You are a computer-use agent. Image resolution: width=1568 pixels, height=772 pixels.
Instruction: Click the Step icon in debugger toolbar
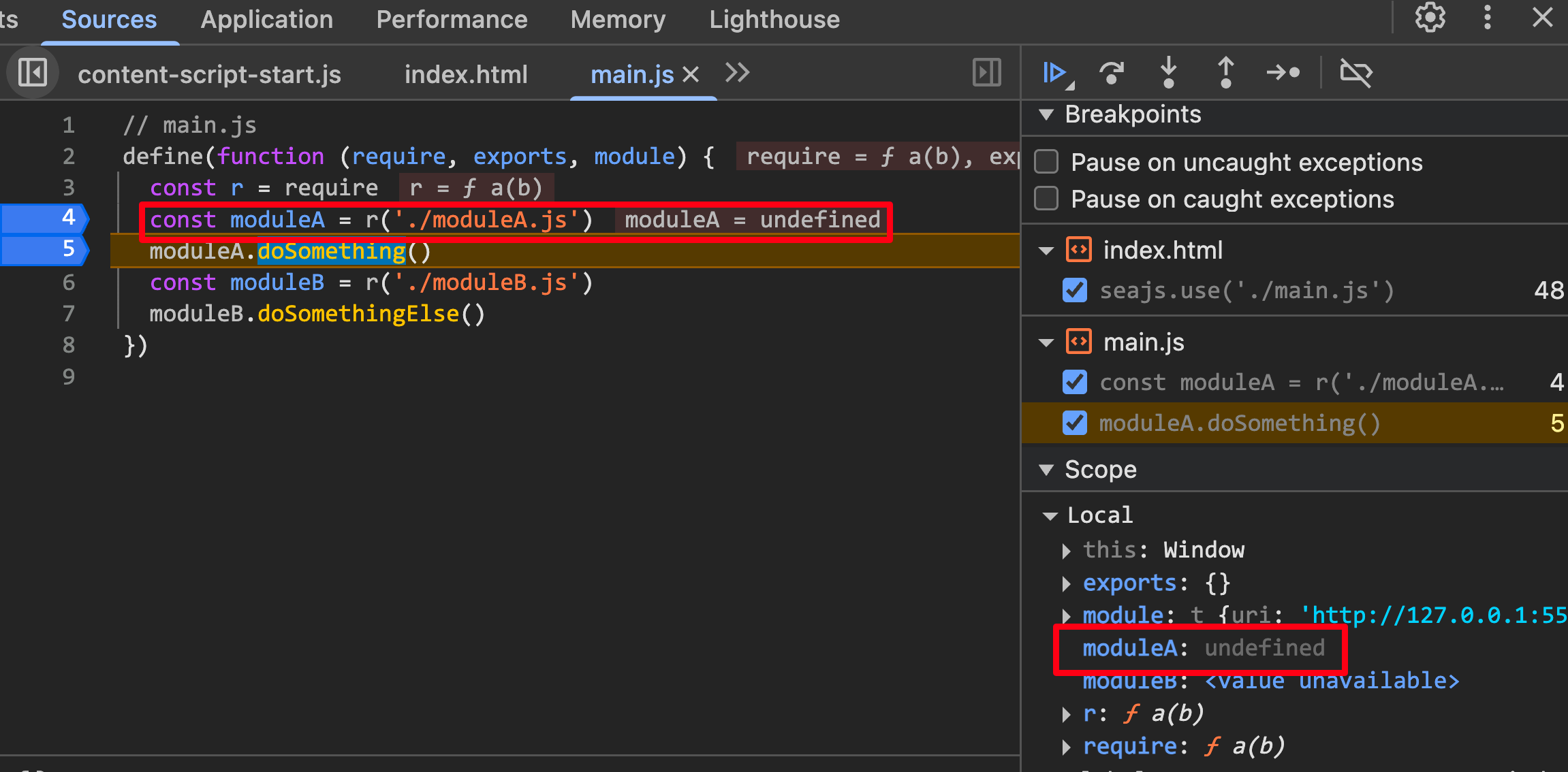coord(1283,73)
